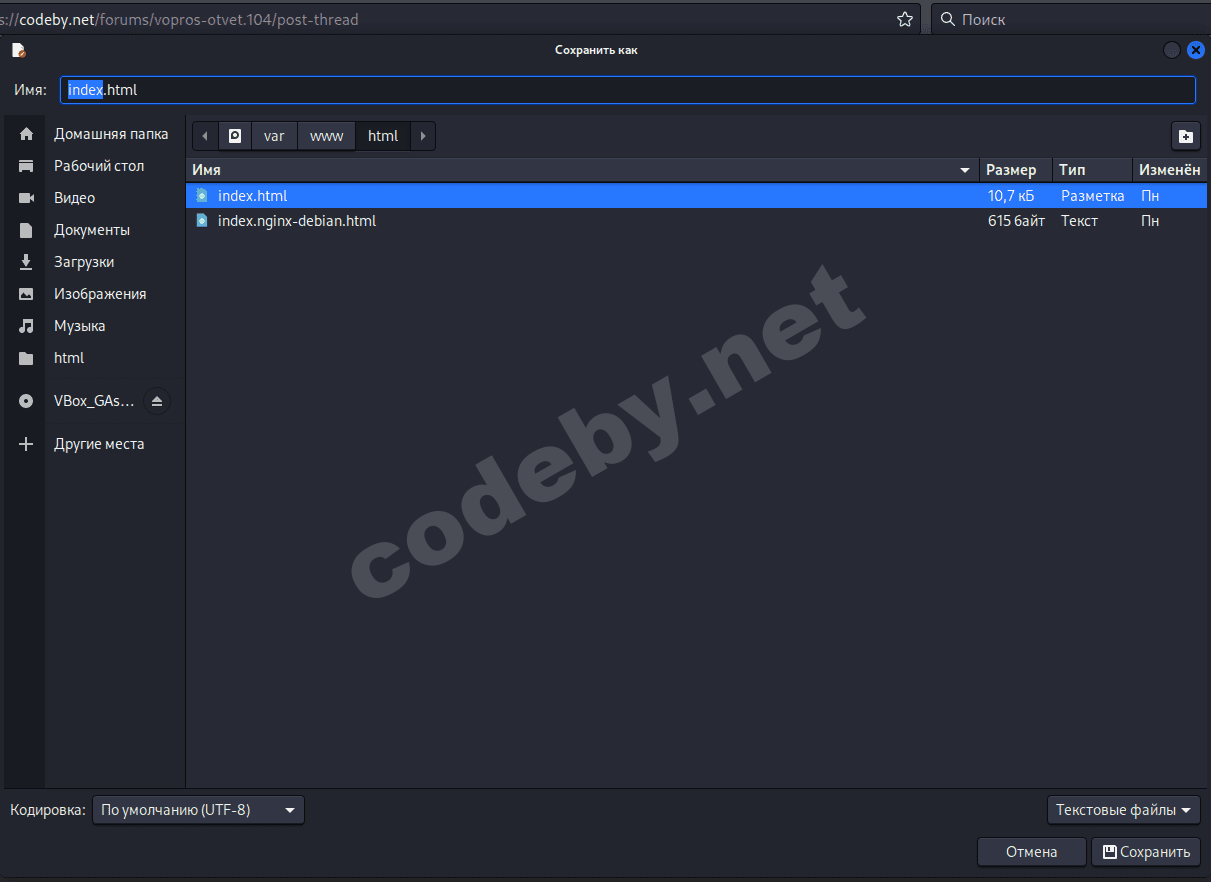Click the Текст type cell
The width and height of the screenshot is (1211, 882).
(x=1079, y=221)
